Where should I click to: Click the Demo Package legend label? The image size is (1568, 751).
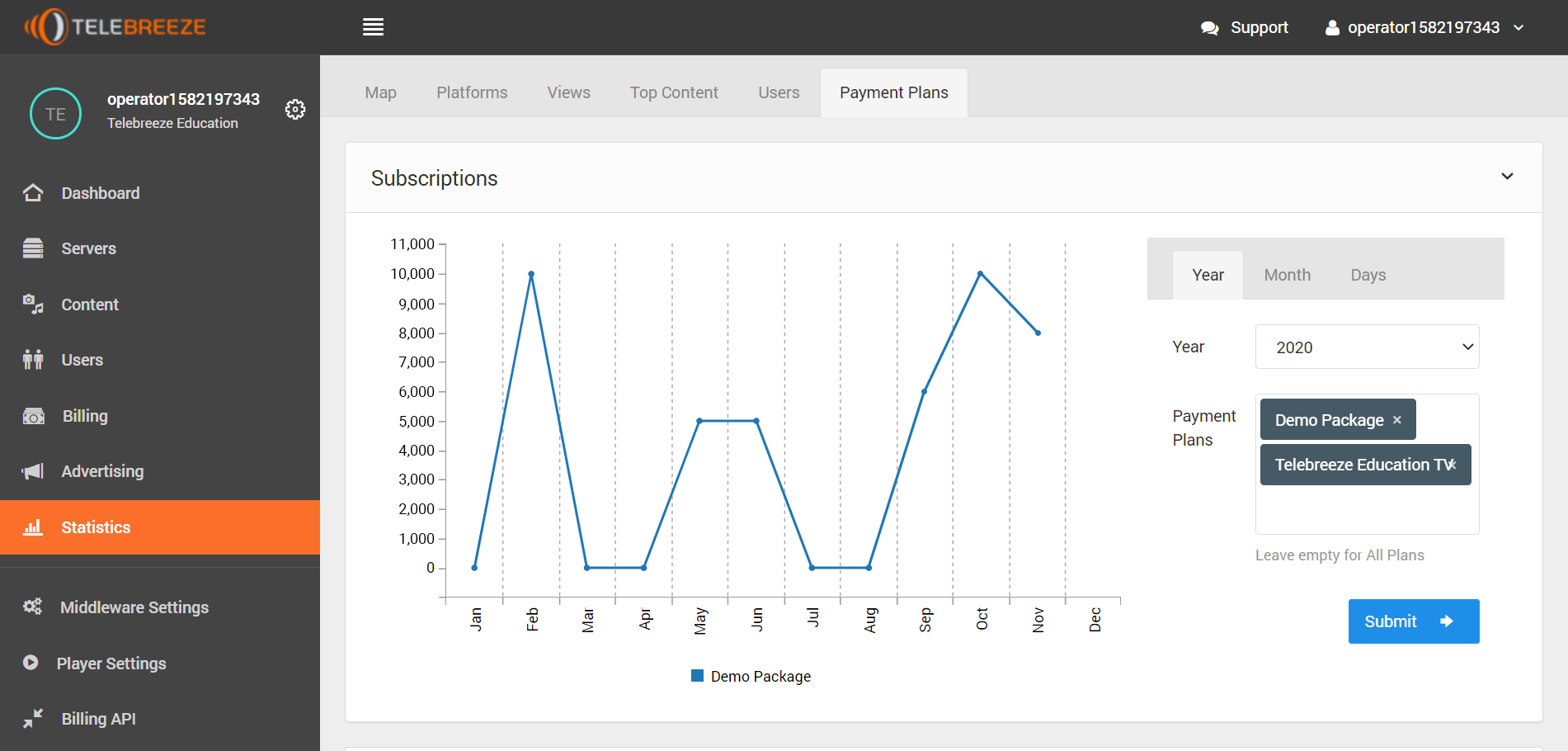(760, 677)
